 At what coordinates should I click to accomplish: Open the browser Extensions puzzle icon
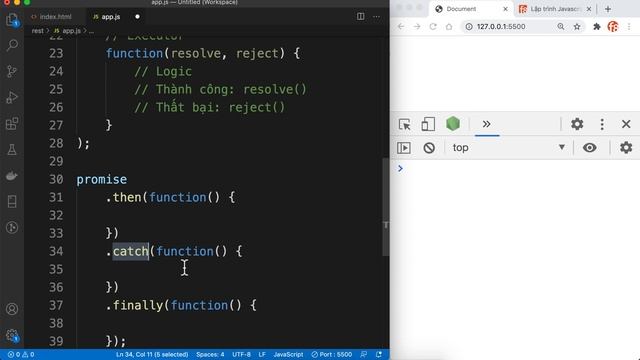click(597, 27)
